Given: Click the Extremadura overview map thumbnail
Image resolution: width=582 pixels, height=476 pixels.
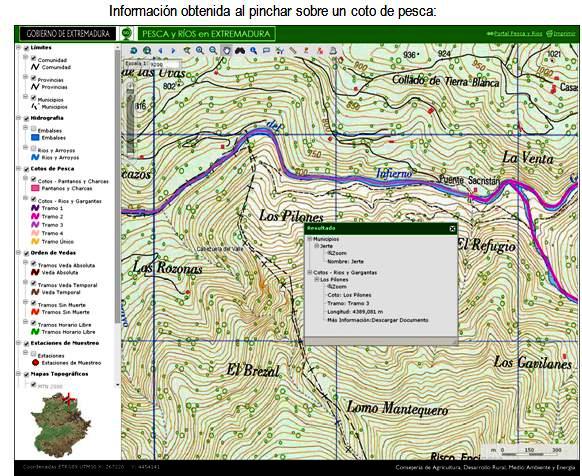Looking at the screenshot, I should [x=60, y=425].
